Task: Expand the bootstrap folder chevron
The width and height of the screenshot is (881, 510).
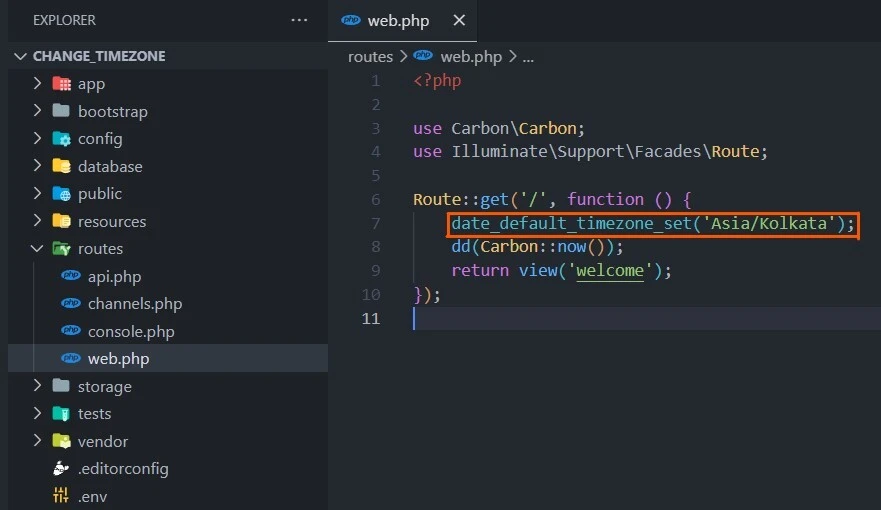Action: (x=37, y=111)
